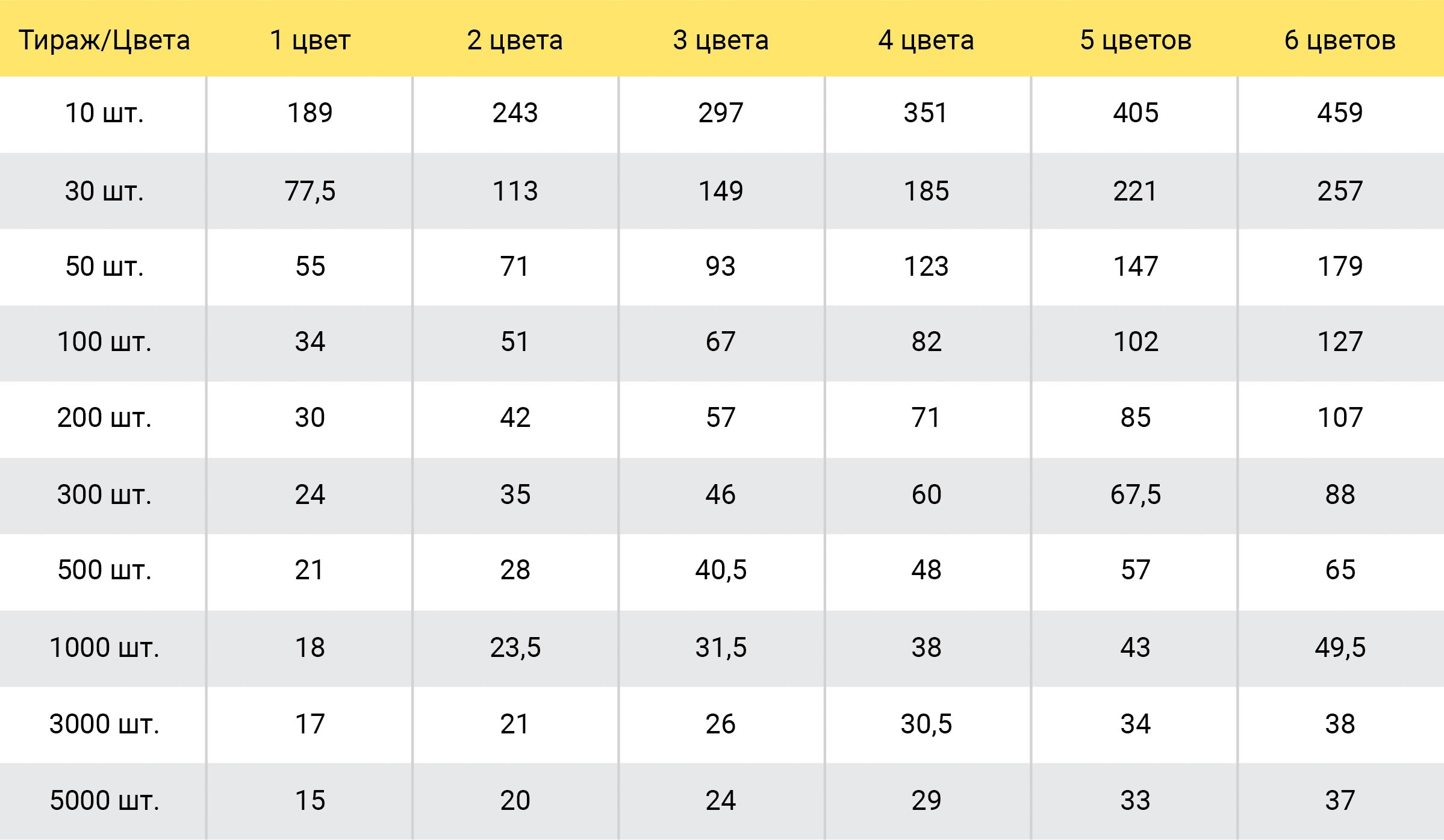Click the price cell 23,5
This screenshot has height=840, width=1444.
pos(515,647)
